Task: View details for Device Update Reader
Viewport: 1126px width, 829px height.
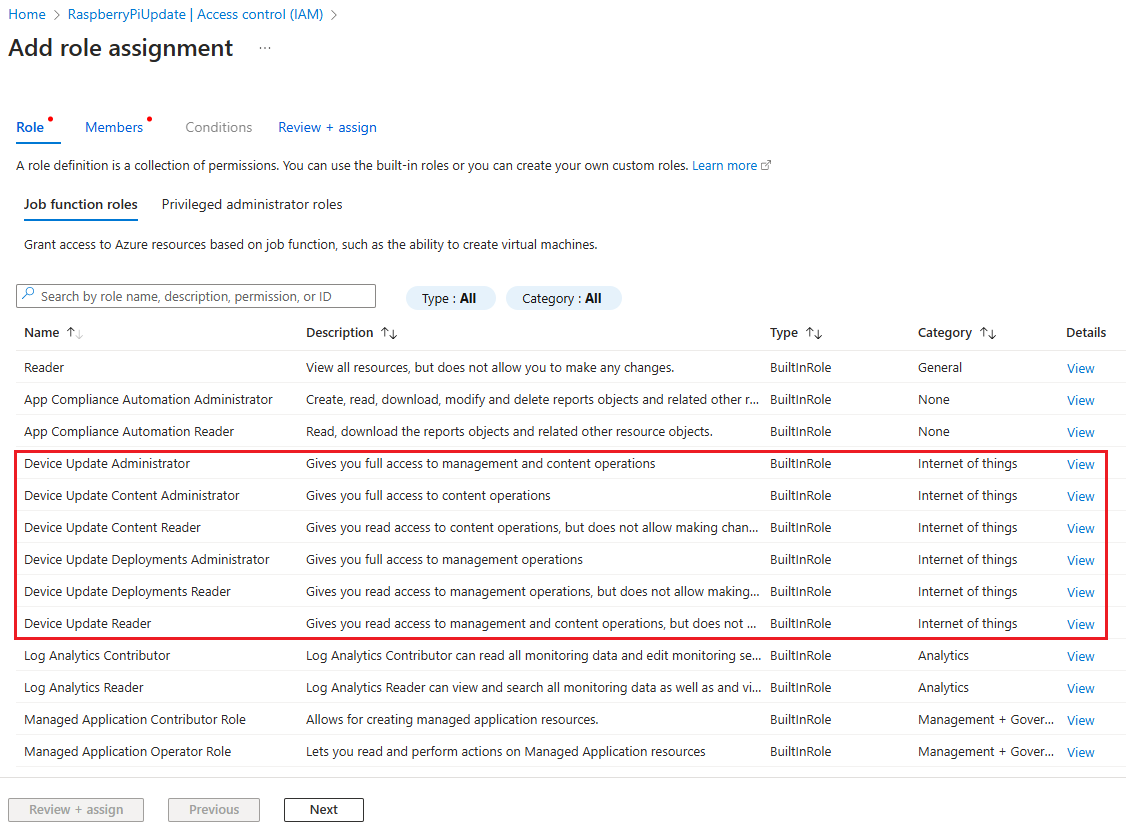Action: pyautogui.click(x=1080, y=624)
